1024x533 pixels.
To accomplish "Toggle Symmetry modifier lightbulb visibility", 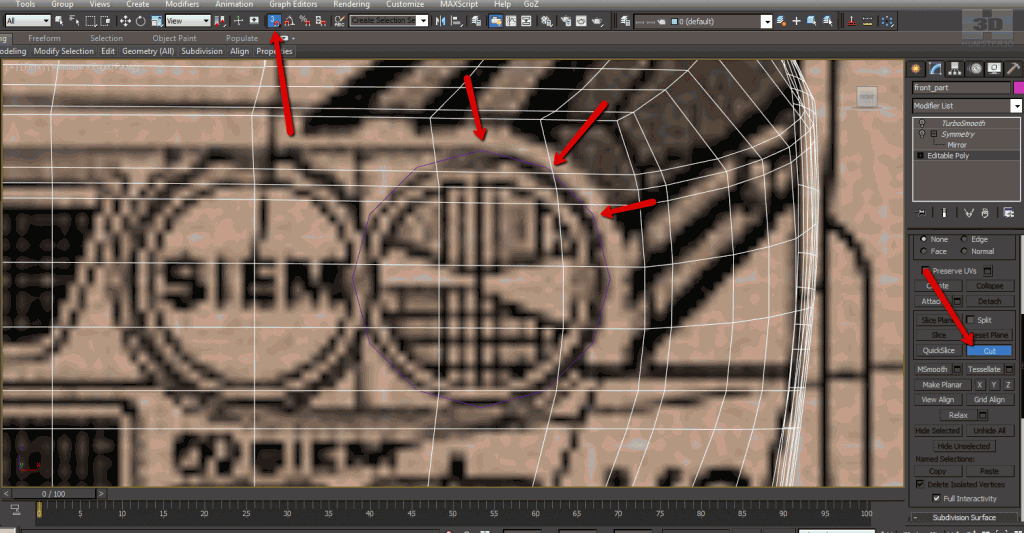I will pos(921,134).
